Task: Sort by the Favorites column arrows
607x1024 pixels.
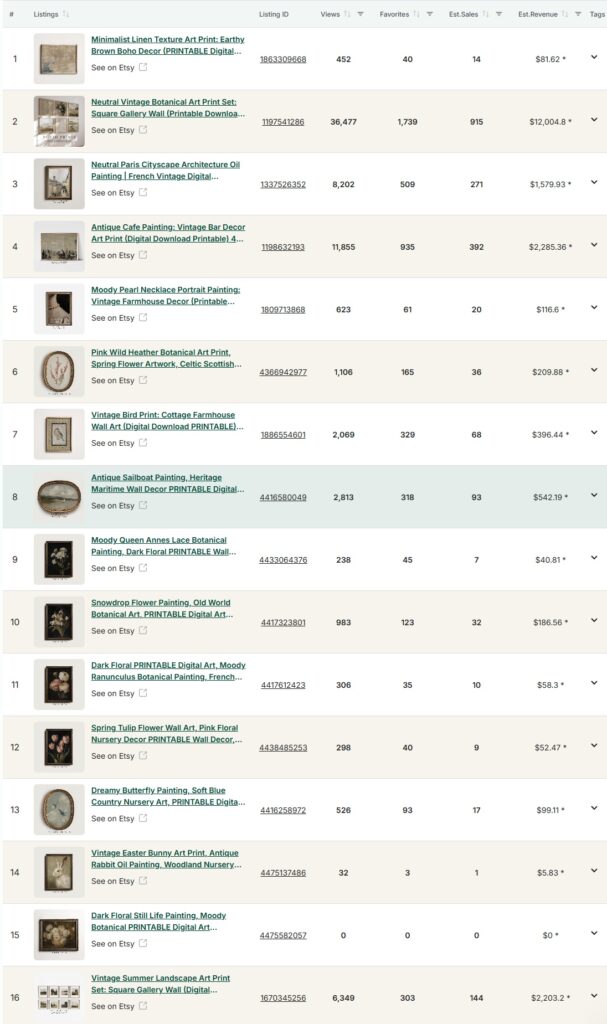Action: 416,15
